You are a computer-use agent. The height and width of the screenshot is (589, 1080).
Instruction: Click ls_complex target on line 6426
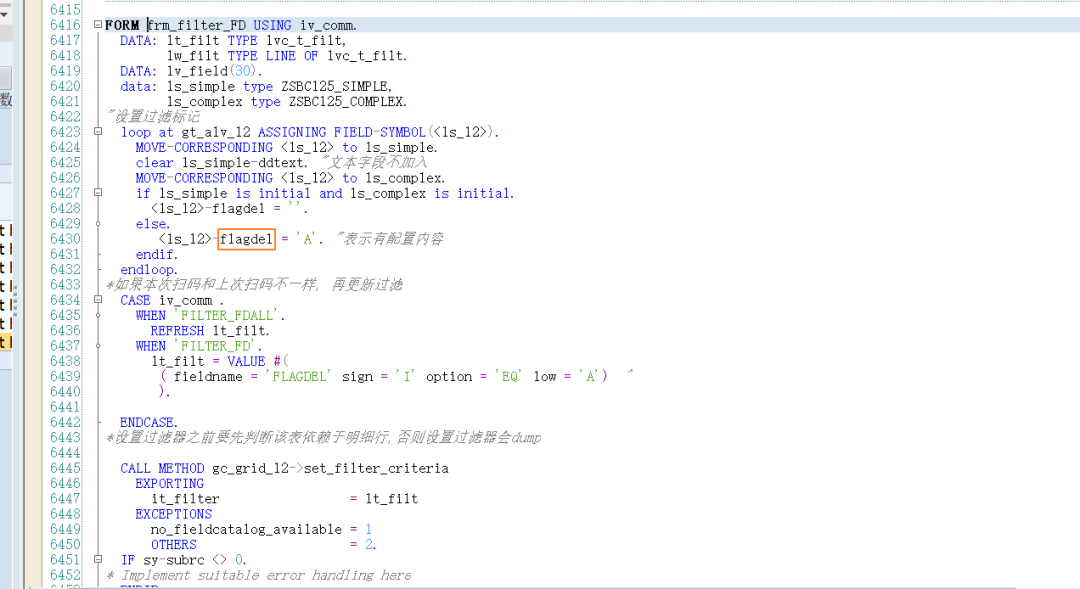tap(405, 178)
